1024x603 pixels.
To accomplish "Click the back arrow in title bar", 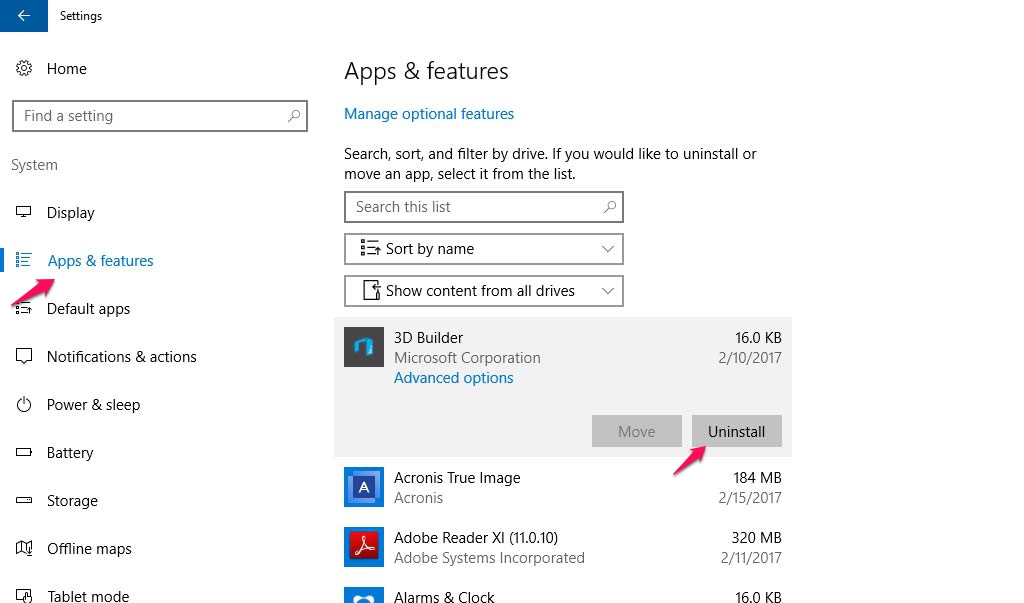I will point(23,16).
